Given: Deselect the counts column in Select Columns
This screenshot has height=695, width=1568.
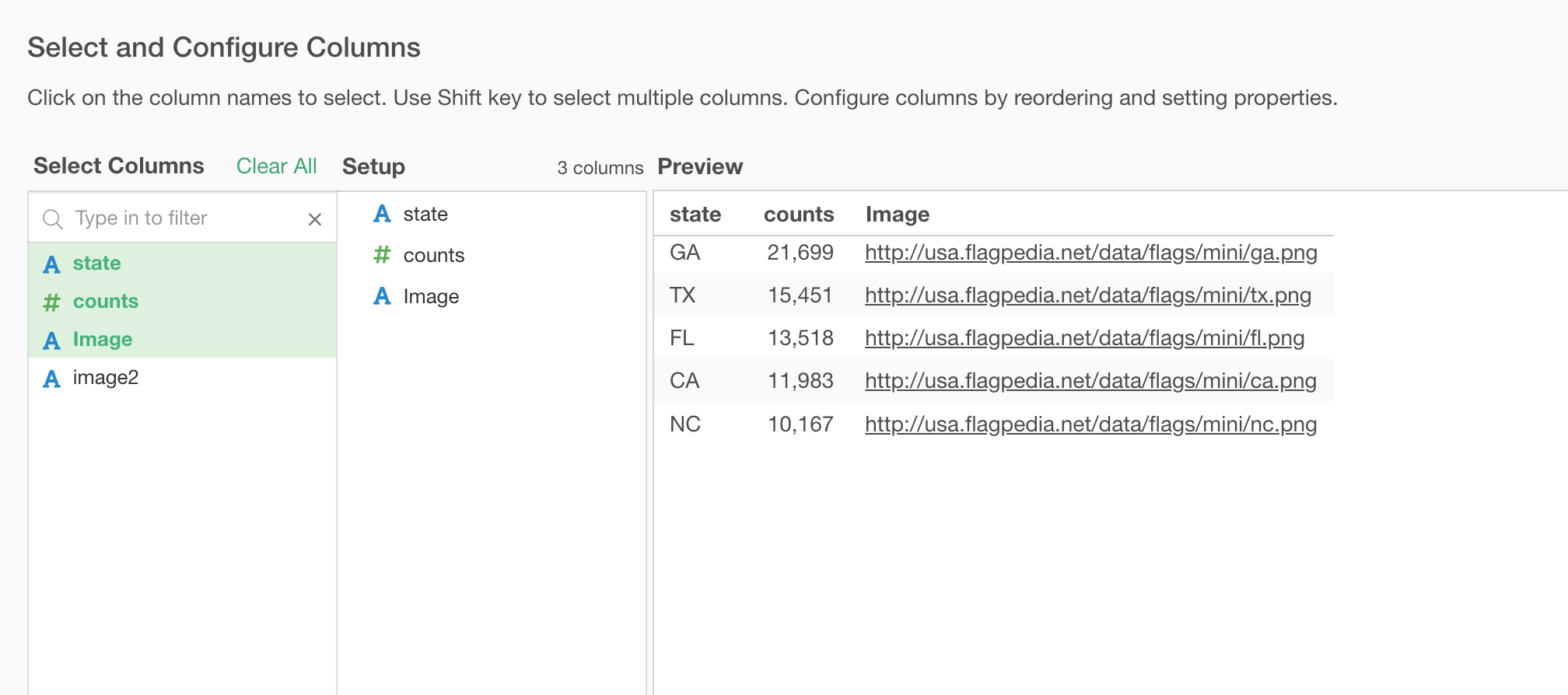Looking at the screenshot, I should pos(183,301).
